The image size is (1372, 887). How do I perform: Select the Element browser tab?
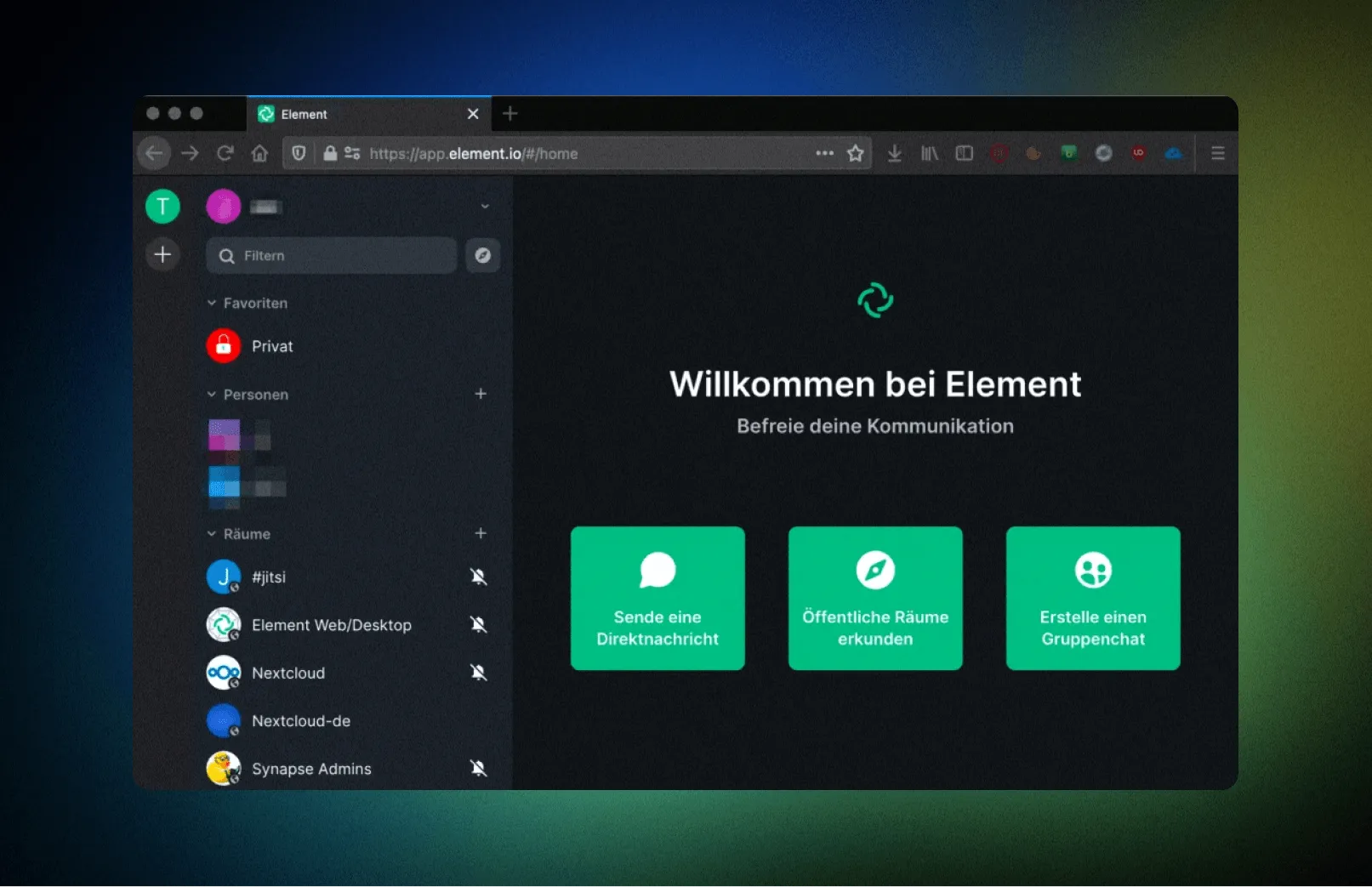[370, 114]
